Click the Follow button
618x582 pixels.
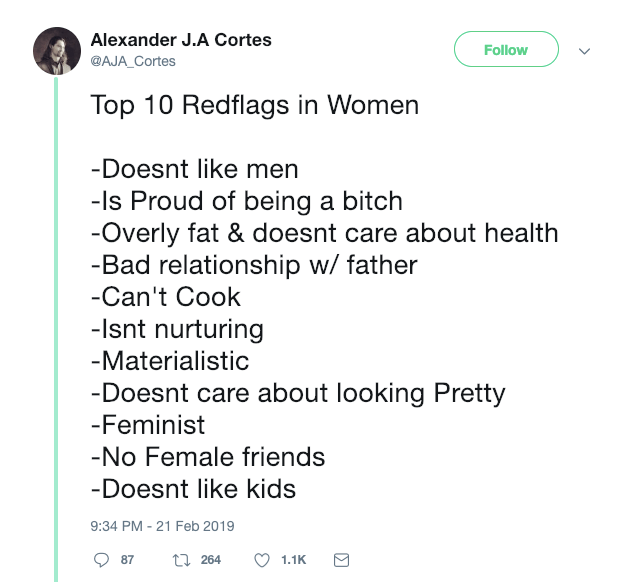506,49
